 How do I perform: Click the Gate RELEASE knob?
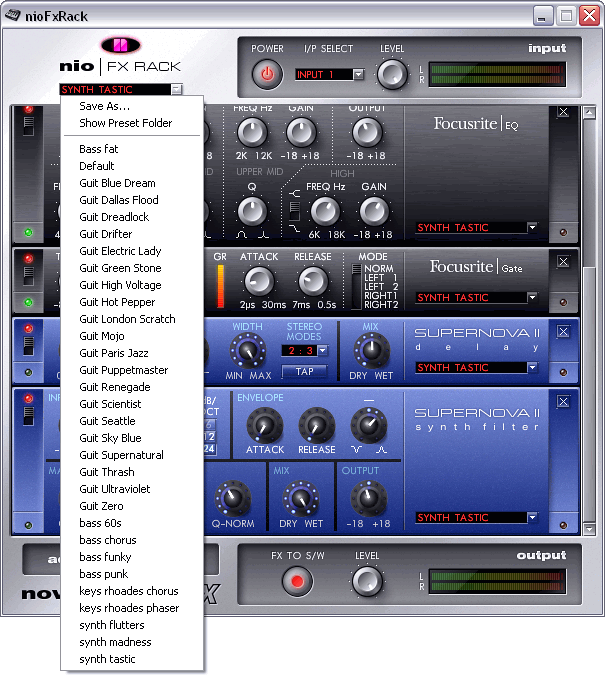point(312,281)
